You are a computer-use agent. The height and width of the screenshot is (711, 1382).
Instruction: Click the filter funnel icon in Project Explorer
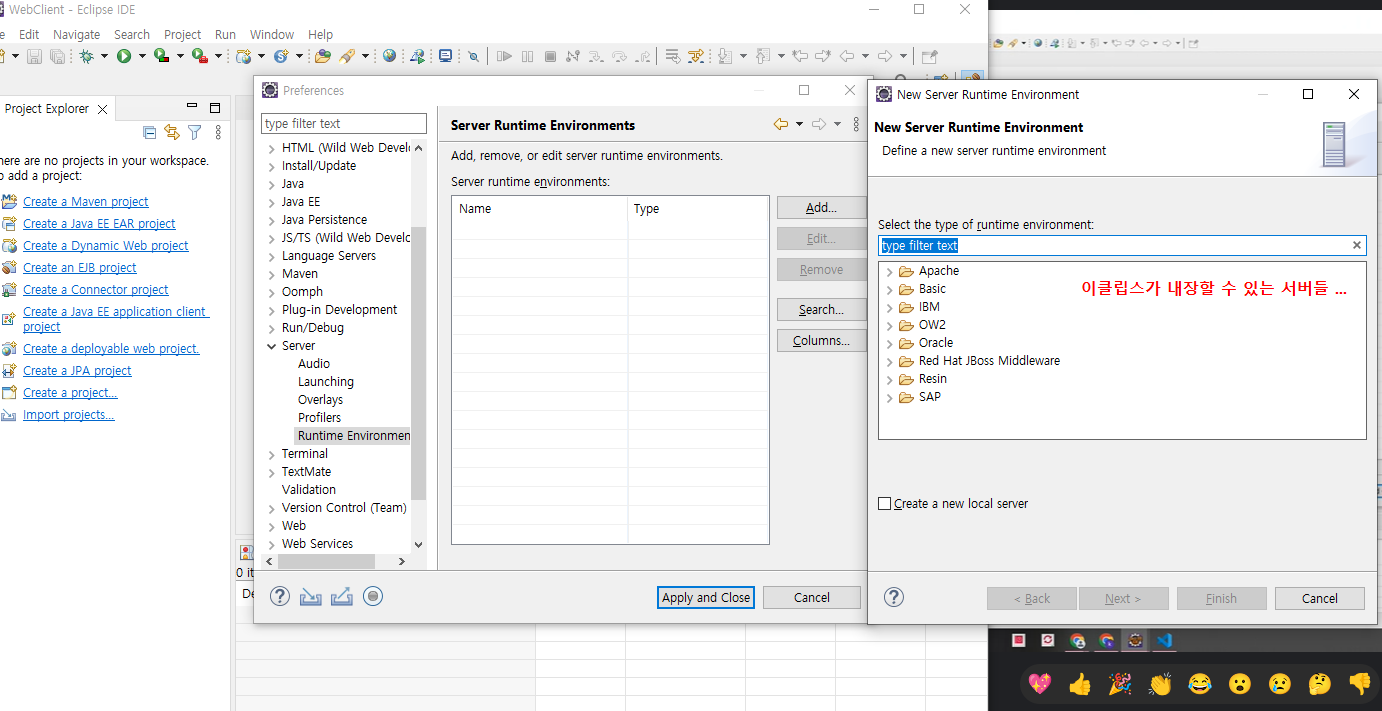tap(195, 132)
